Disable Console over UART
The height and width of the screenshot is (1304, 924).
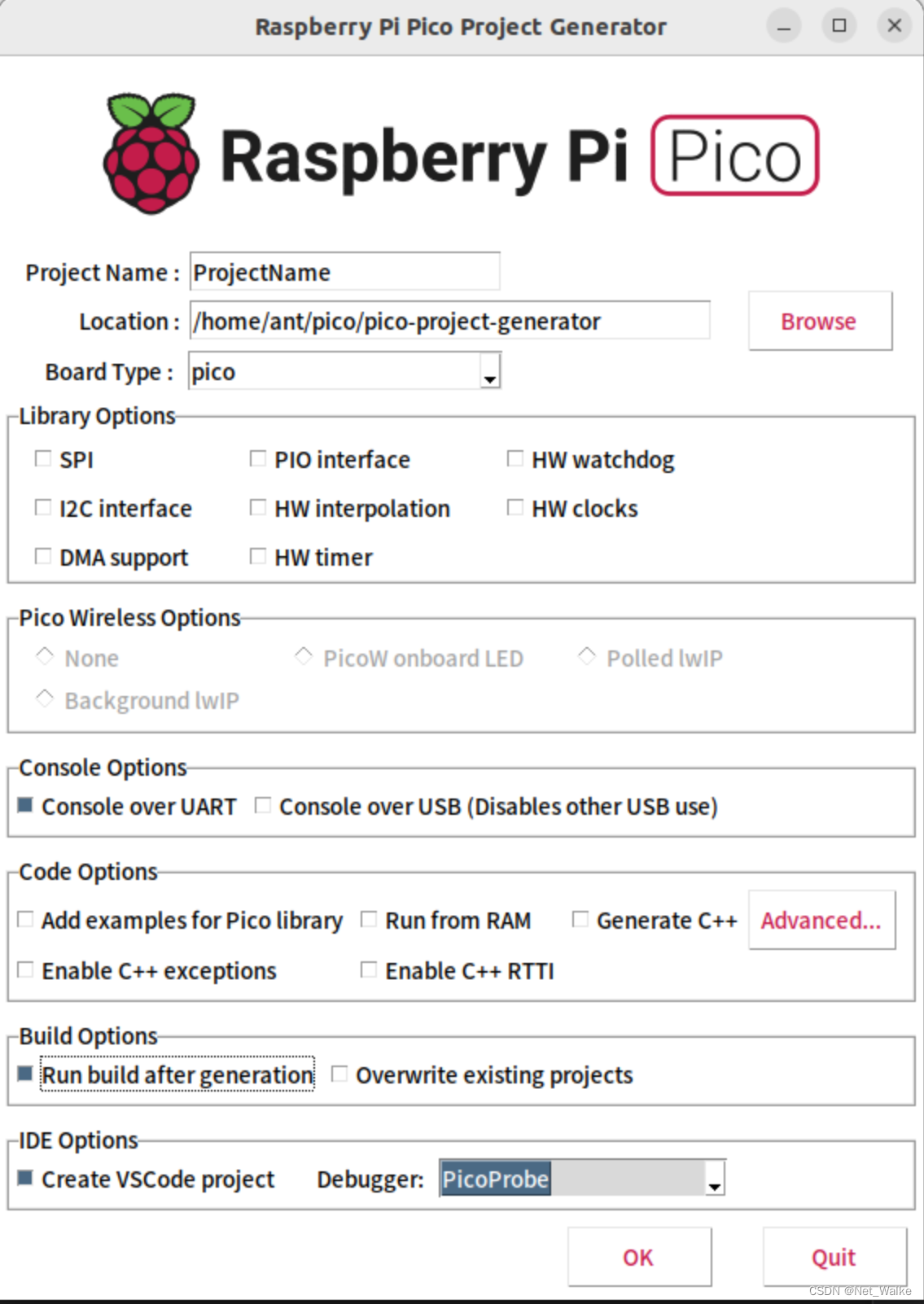click(24, 805)
